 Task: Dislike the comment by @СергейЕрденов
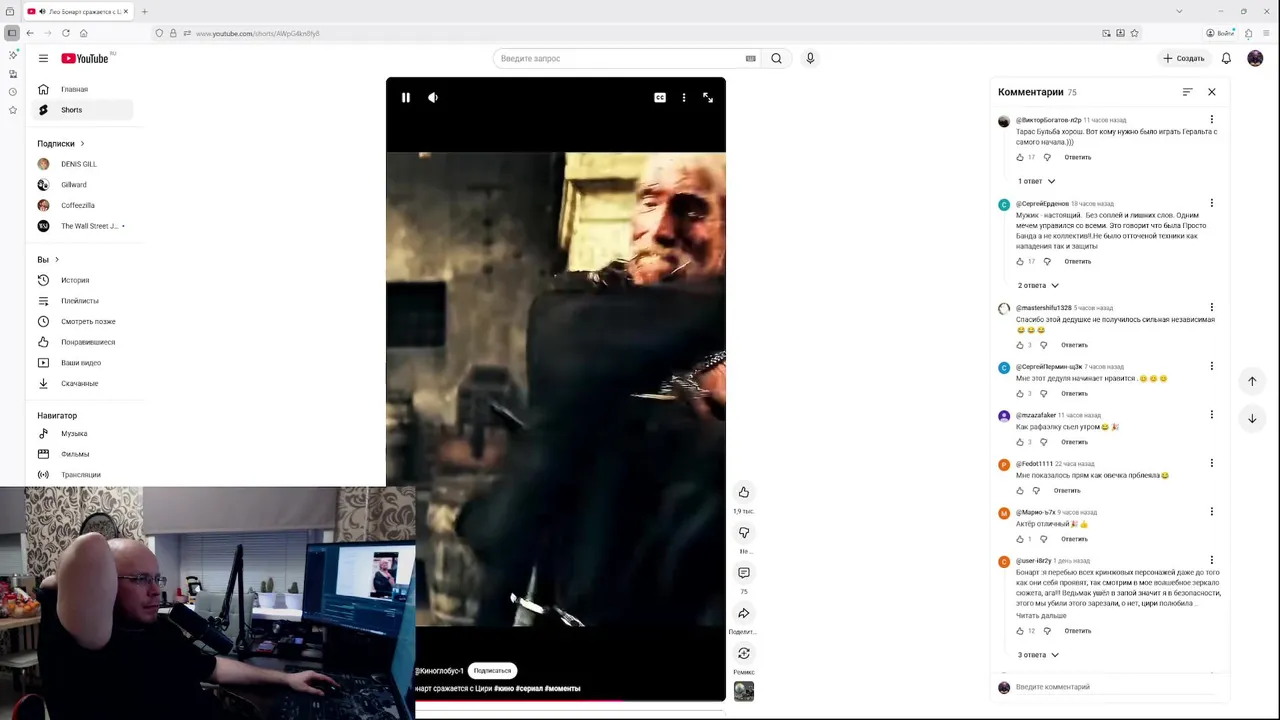pyautogui.click(x=1047, y=261)
